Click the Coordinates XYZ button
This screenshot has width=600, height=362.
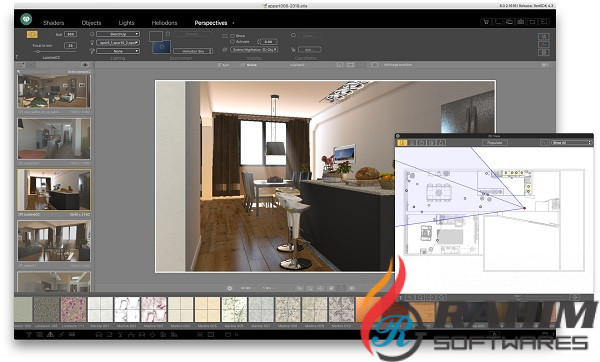click(x=310, y=50)
